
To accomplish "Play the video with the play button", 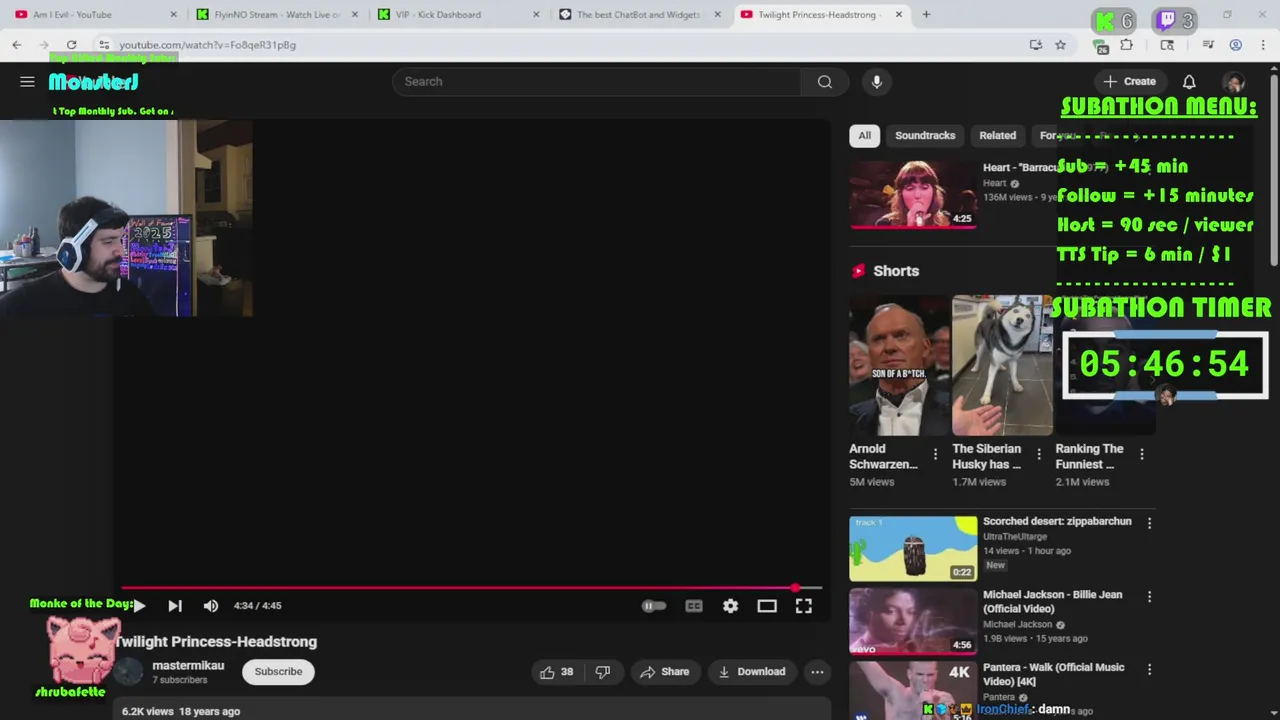I will (139, 606).
